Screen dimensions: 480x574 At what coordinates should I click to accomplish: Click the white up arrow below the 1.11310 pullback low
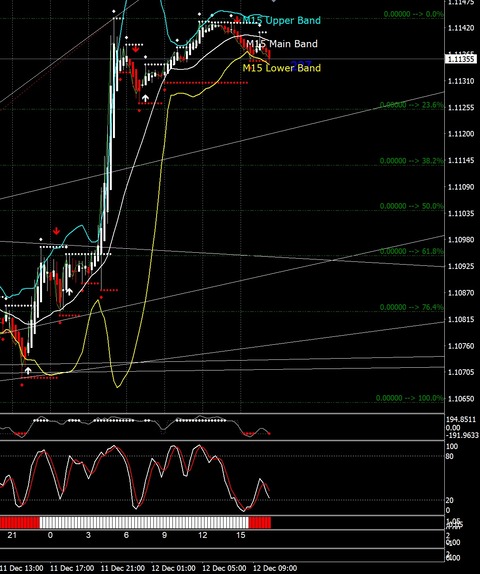[145, 98]
